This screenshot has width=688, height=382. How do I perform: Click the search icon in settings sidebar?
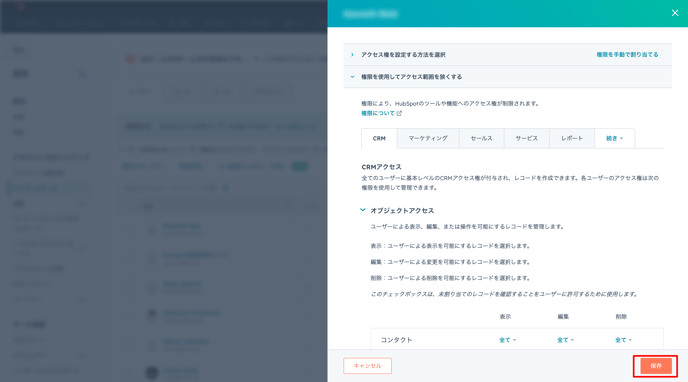(x=82, y=74)
